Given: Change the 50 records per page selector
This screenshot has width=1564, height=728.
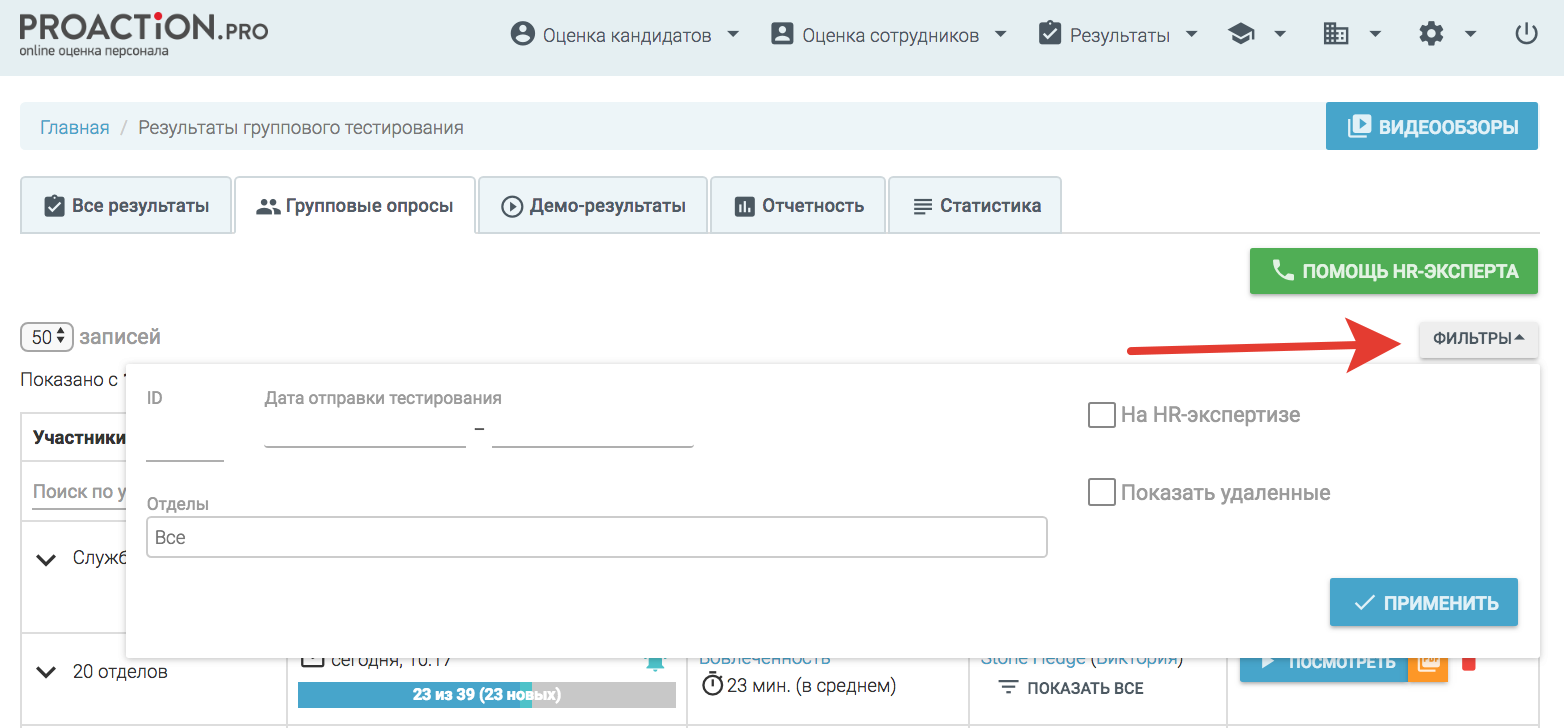Looking at the screenshot, I should pos(47,337).
